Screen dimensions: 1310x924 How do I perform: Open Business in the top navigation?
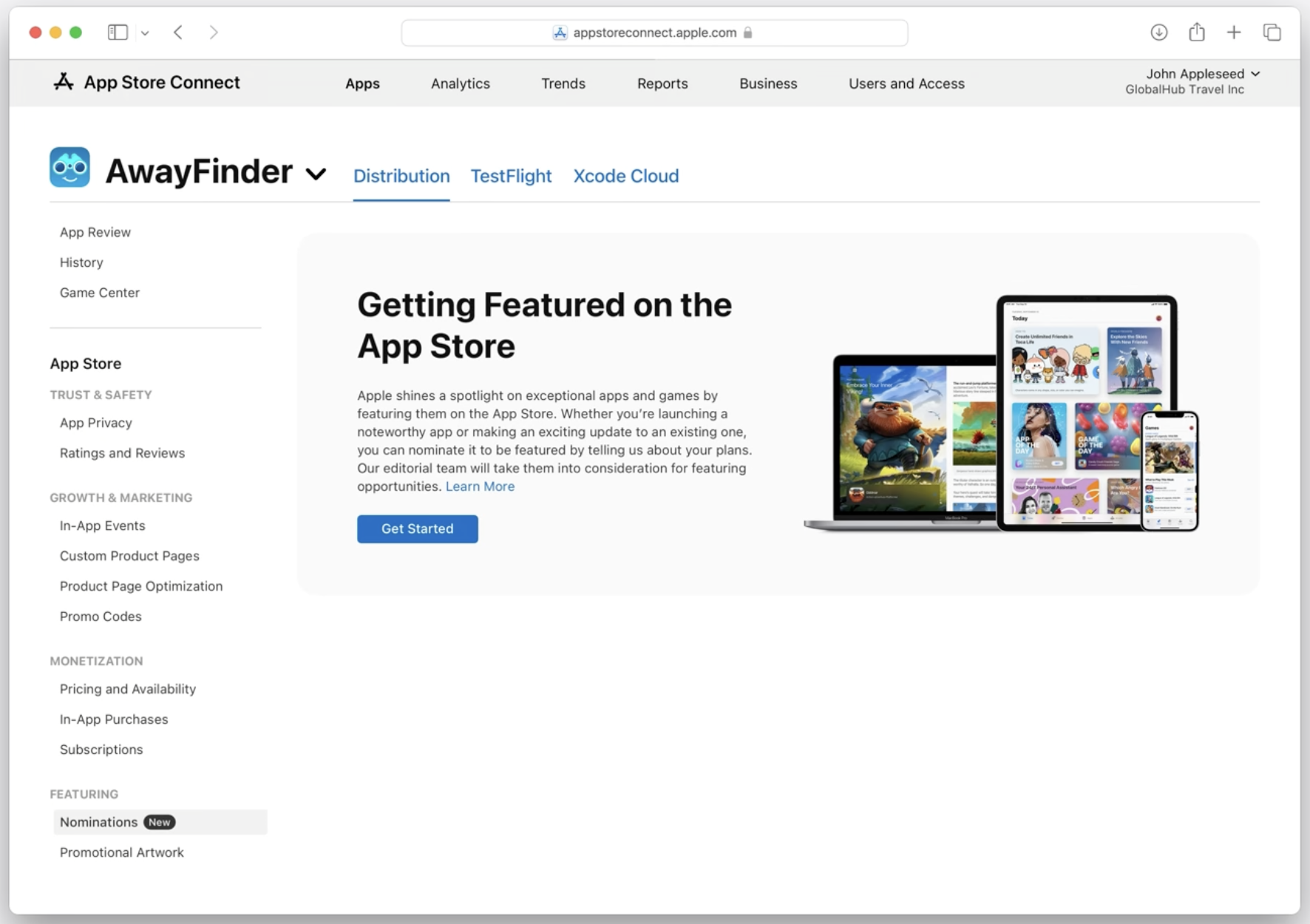(x=768, y=84)
